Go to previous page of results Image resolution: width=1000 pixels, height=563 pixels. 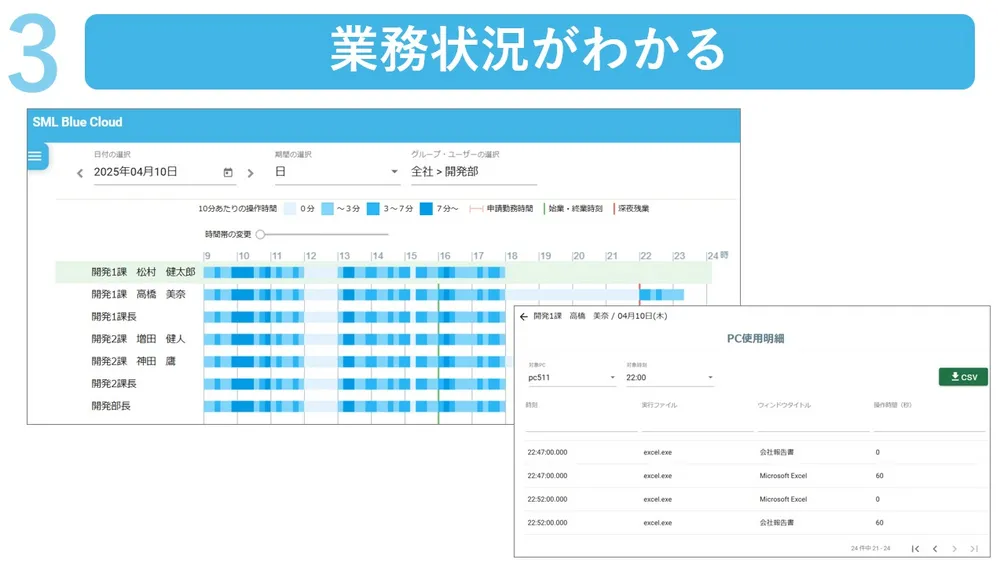pos(935,548)
